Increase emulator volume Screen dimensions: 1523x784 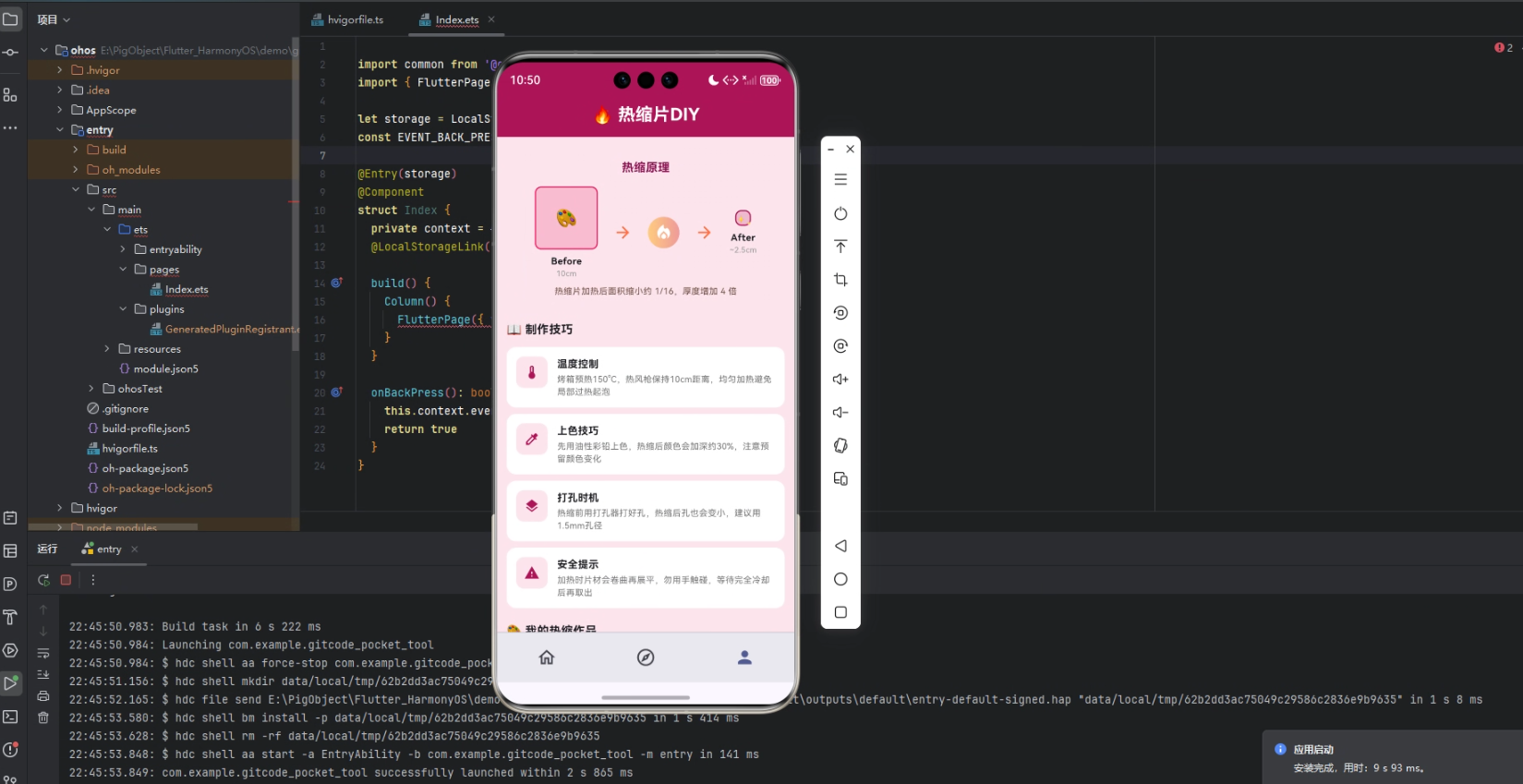pyautogui.click(x=840, y=380)
